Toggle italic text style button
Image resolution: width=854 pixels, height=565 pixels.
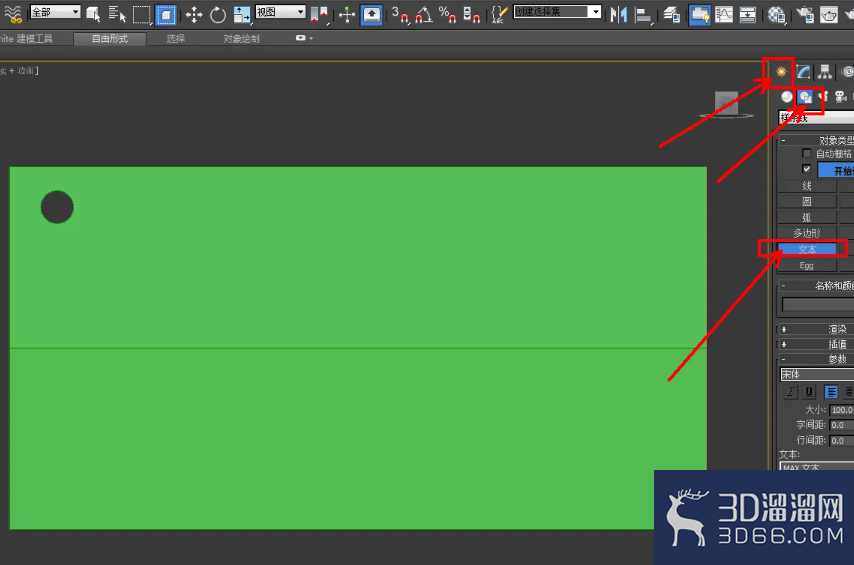790,392
